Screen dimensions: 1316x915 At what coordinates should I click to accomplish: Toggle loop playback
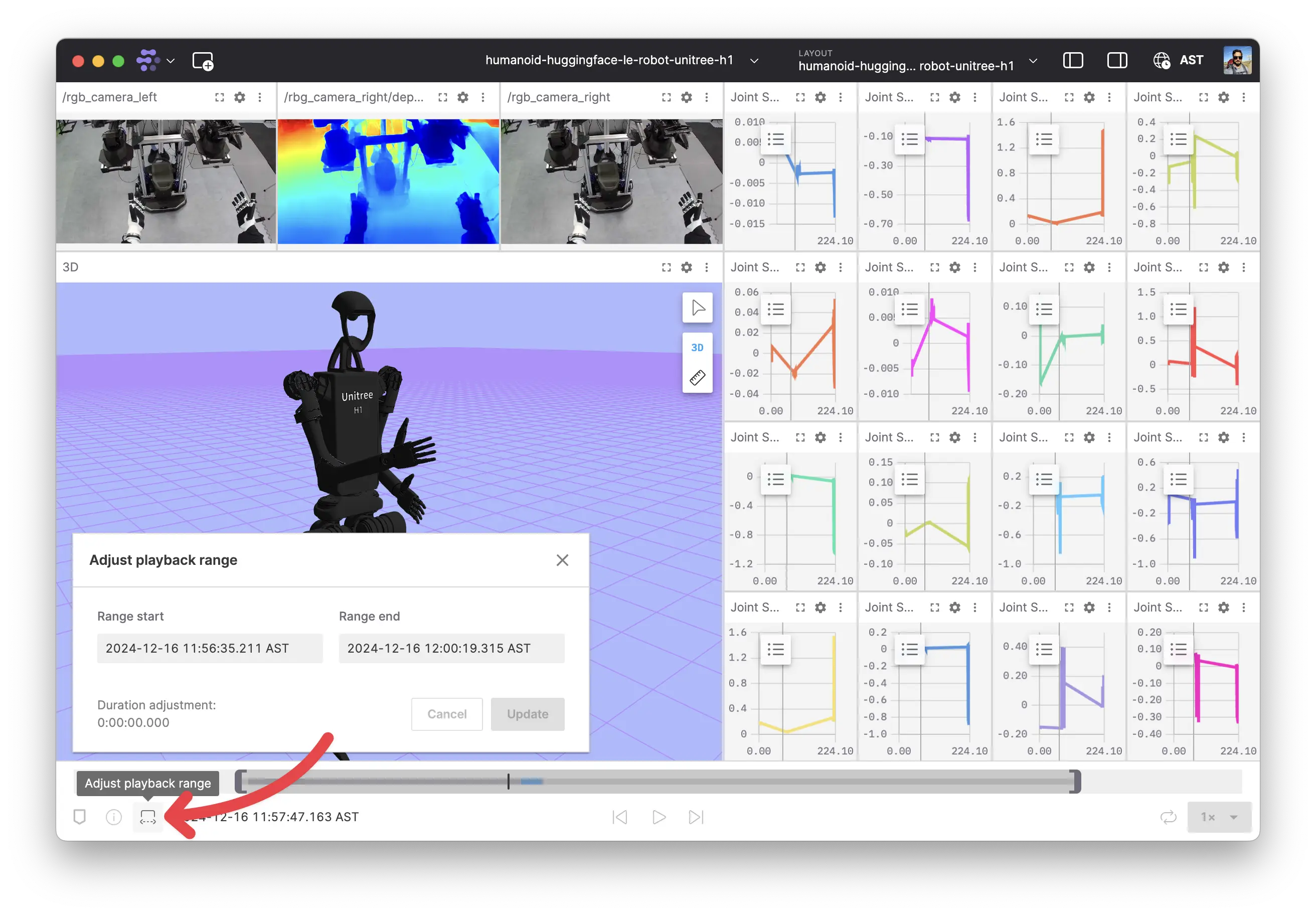[x=1168, y=817]
